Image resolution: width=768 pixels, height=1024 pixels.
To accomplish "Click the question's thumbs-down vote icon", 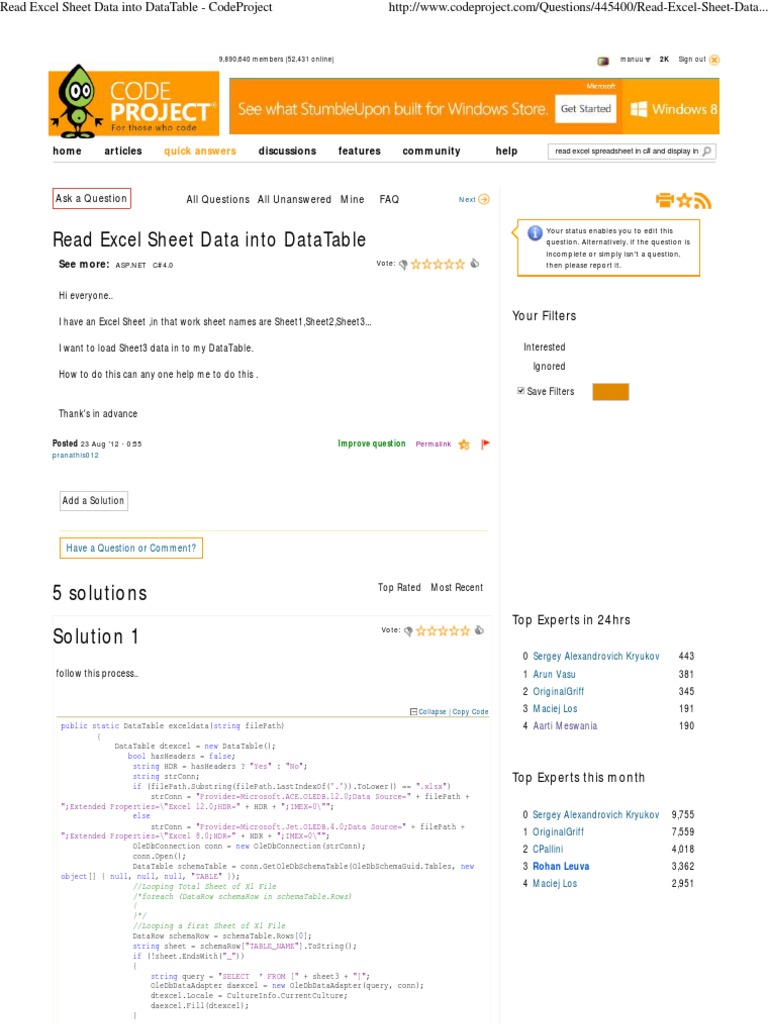I will tap(404, 264).
